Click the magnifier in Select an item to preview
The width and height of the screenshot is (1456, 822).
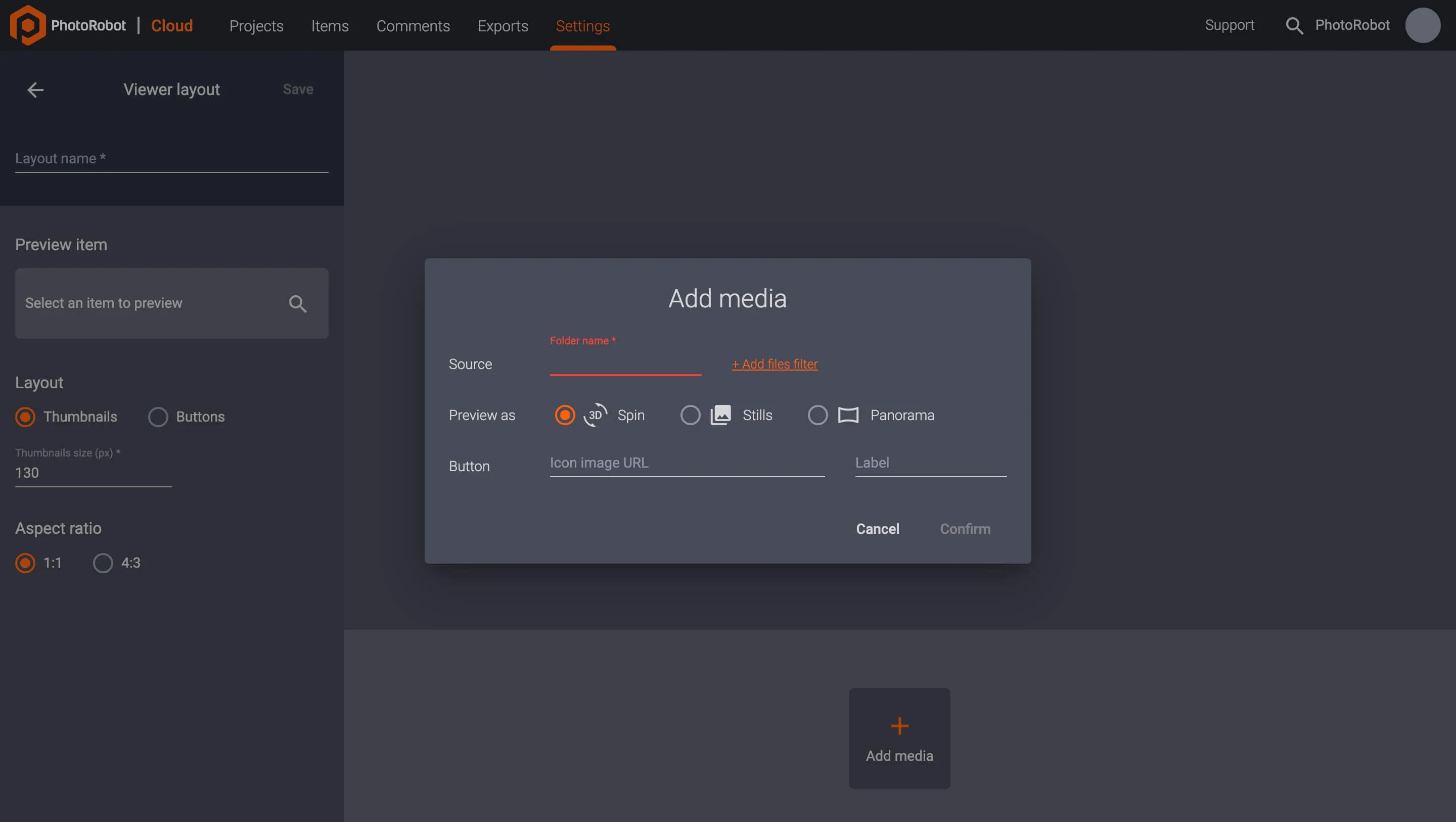[x=297, y=304]
